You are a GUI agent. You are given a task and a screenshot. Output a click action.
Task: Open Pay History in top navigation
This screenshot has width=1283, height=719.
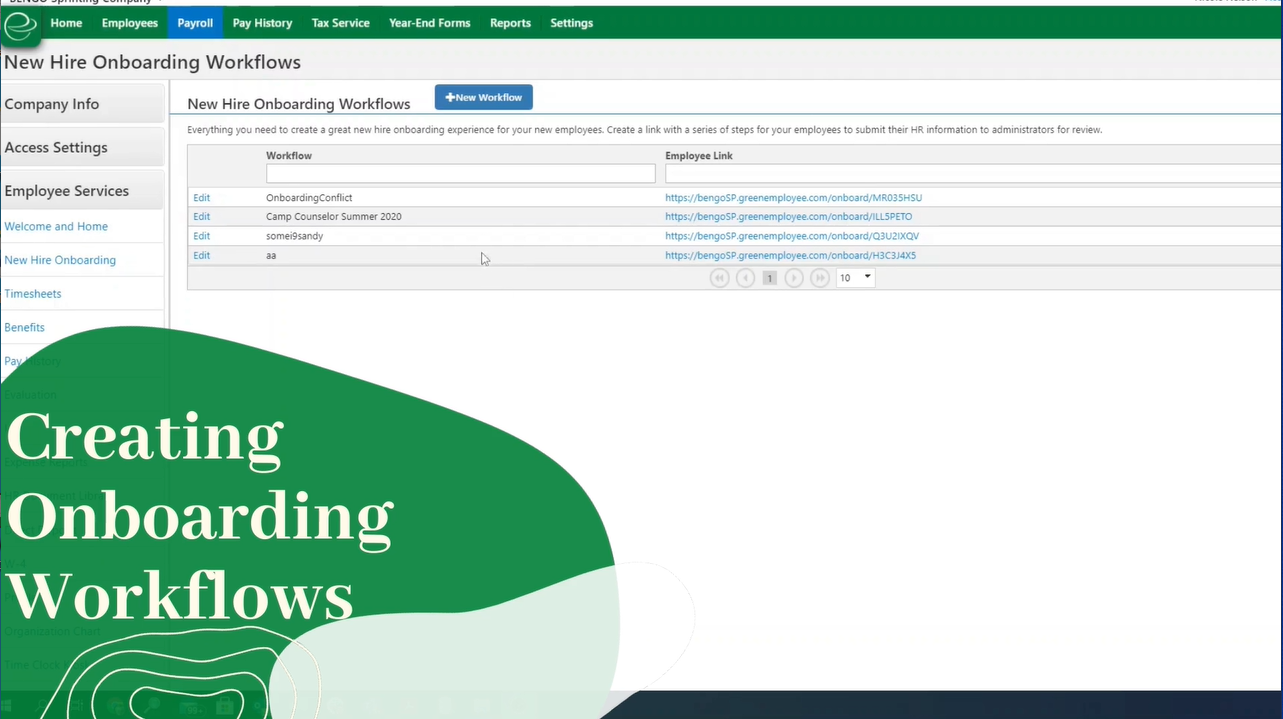pyautogui.click(x=262, y=23)
